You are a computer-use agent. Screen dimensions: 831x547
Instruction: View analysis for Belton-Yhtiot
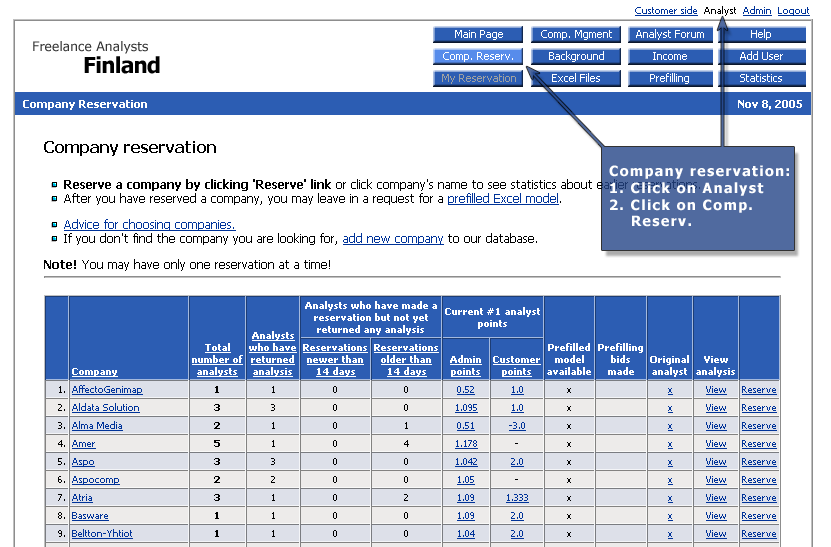point(715,534)
